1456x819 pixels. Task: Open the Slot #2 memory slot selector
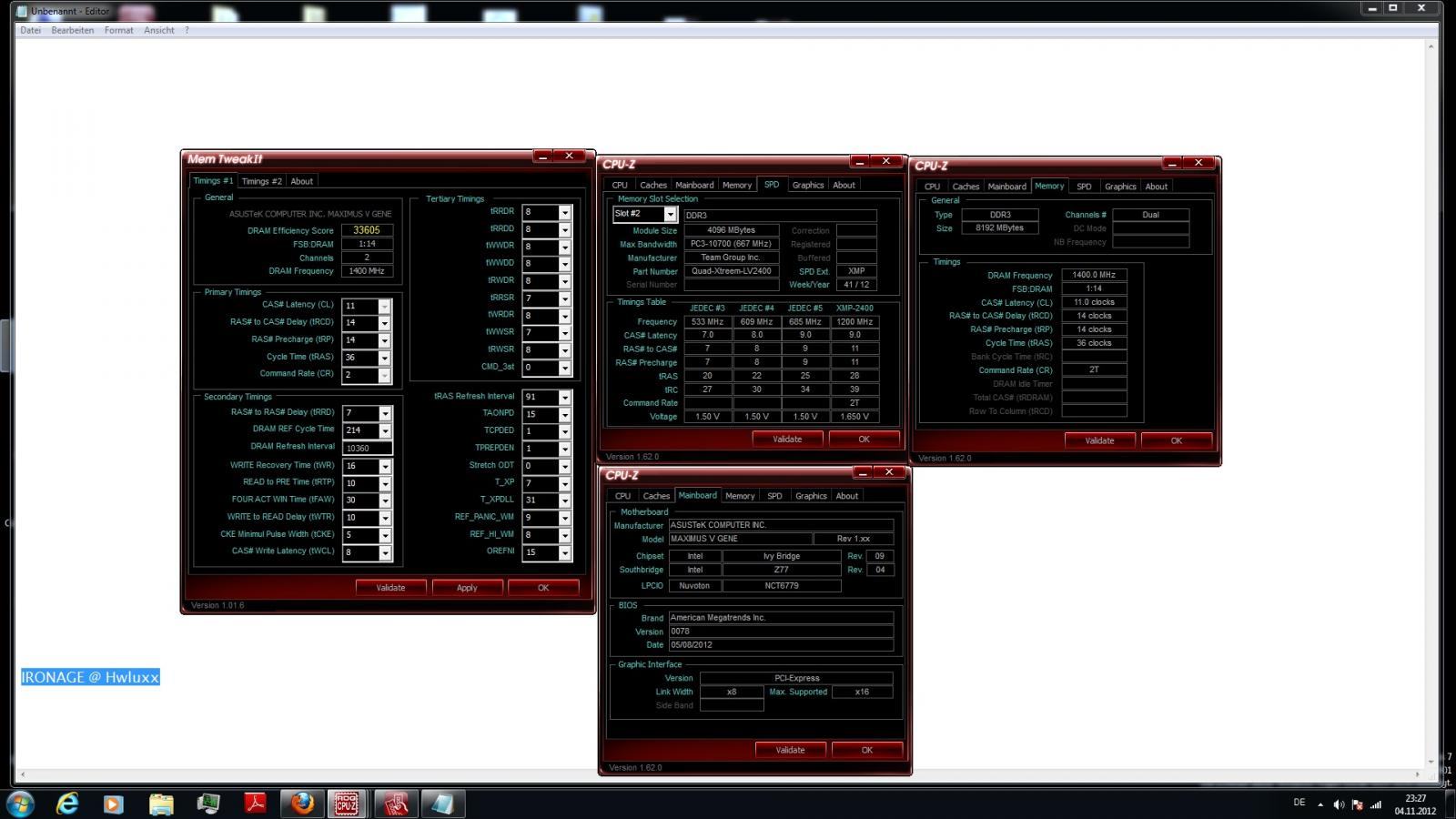[x=671, y=214]
